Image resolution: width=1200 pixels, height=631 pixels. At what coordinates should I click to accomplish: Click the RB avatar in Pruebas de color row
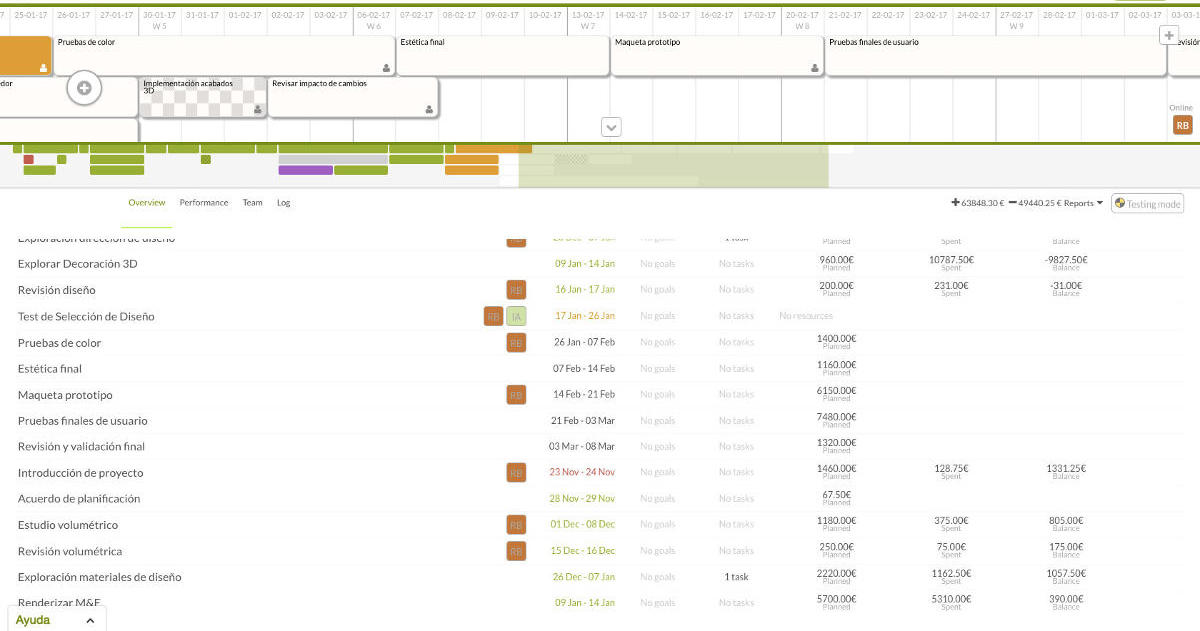click(x=516, y=343)
